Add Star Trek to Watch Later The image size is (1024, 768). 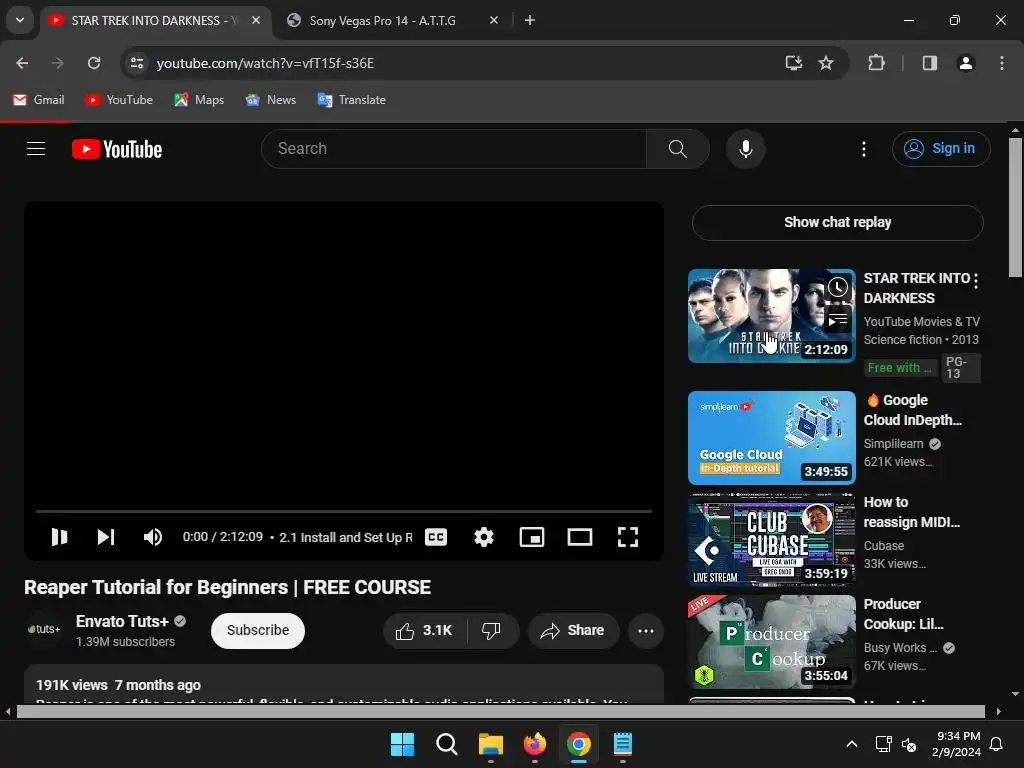[838, 287]
